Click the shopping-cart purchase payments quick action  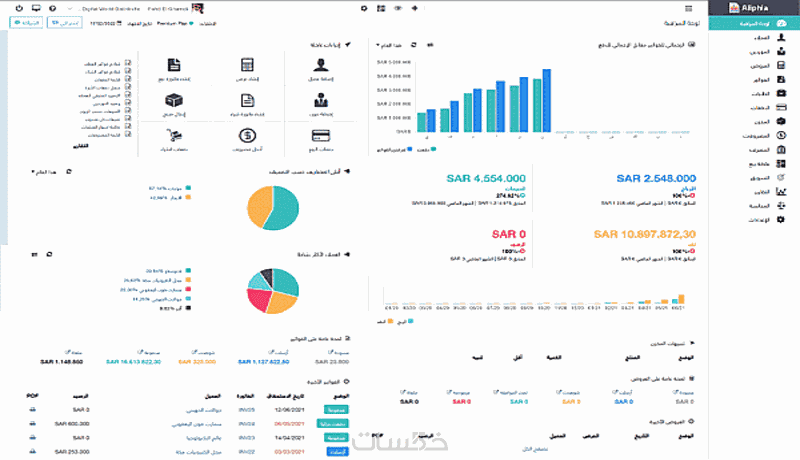(x=174, y=136)
